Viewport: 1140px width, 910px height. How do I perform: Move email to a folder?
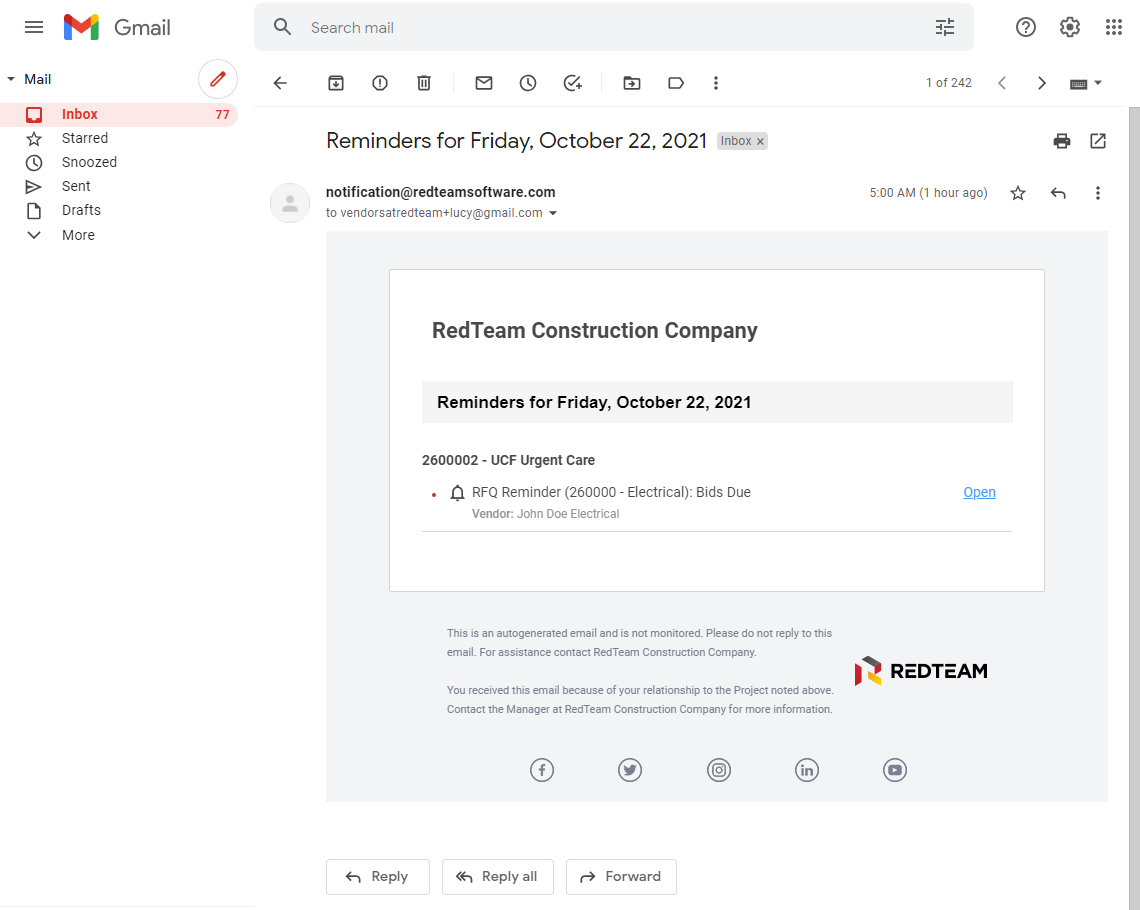coord(632,83)
